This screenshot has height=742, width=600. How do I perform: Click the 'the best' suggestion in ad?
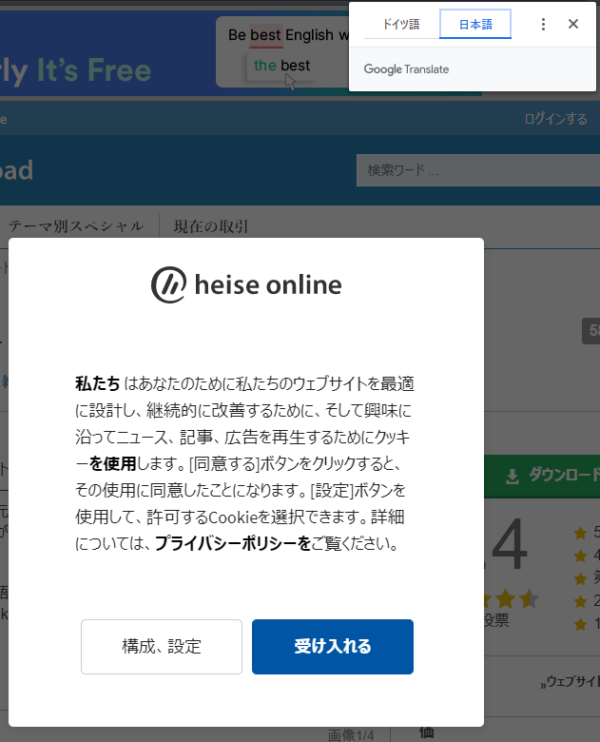click(281, 66)
